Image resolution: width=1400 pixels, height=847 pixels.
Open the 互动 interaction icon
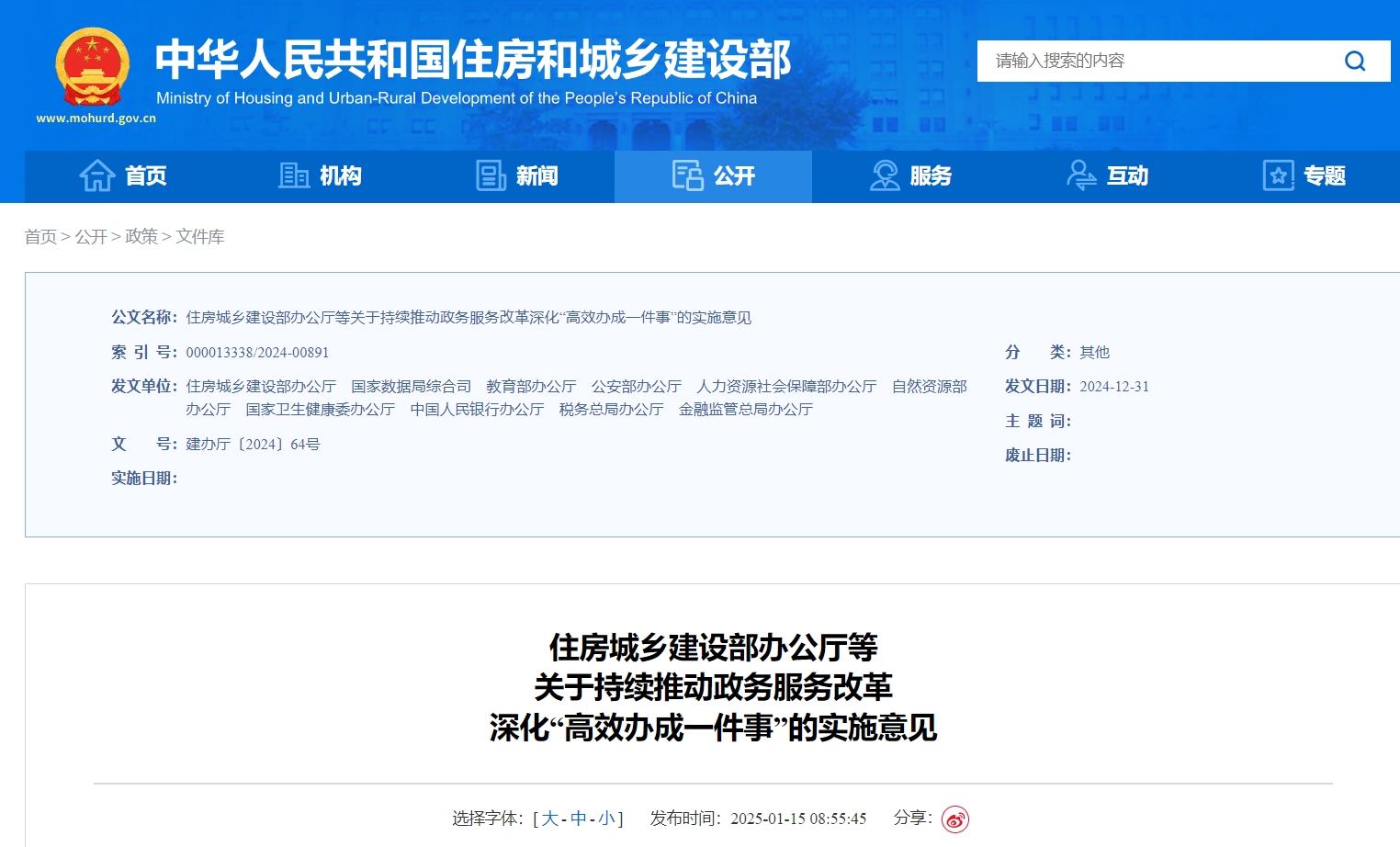pyautogui.click(x=1080, y=175)
